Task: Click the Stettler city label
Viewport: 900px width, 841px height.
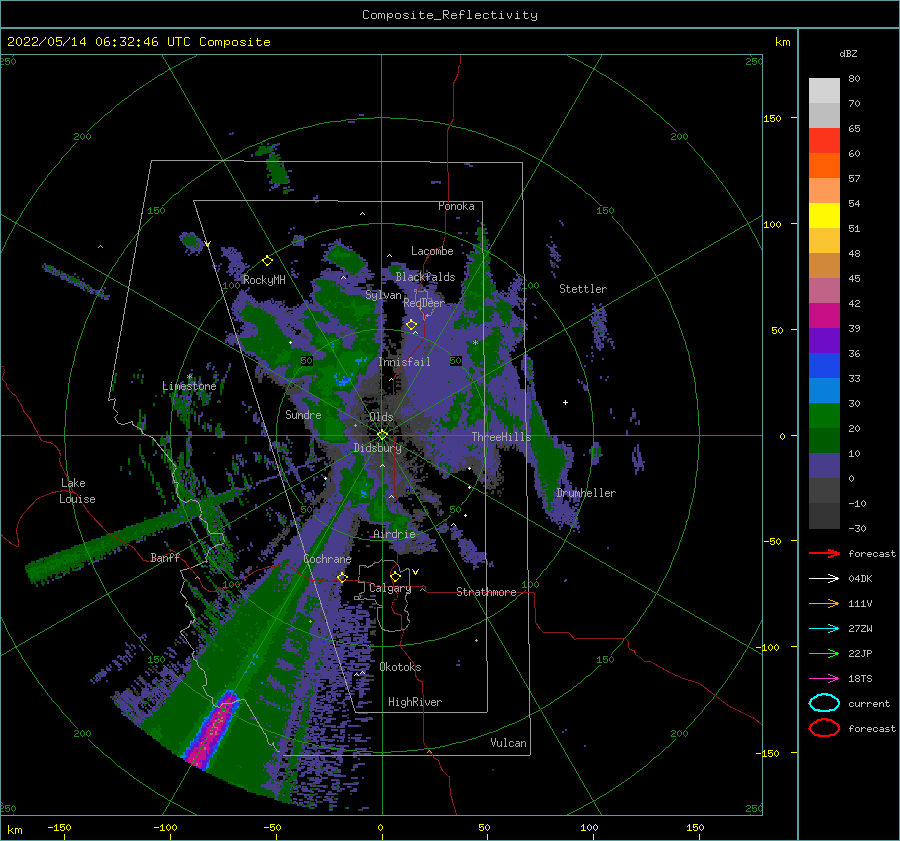Action: point(583,289)
